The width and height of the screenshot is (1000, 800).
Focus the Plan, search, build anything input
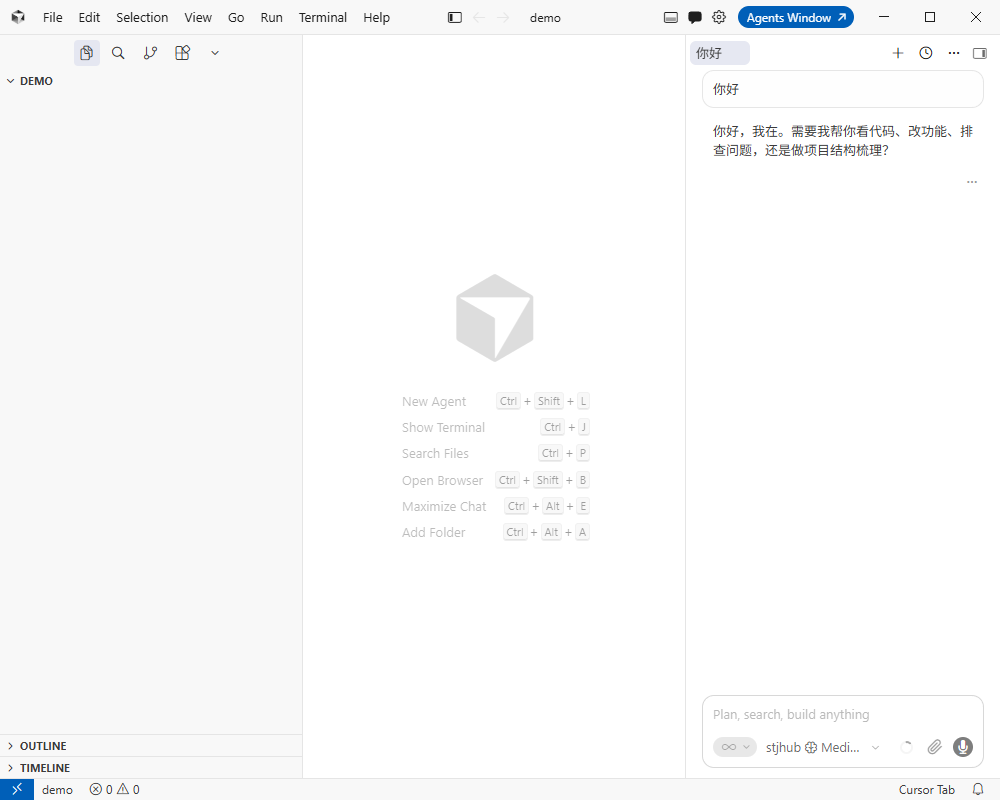pyautogui.click(x=842, y=715)
